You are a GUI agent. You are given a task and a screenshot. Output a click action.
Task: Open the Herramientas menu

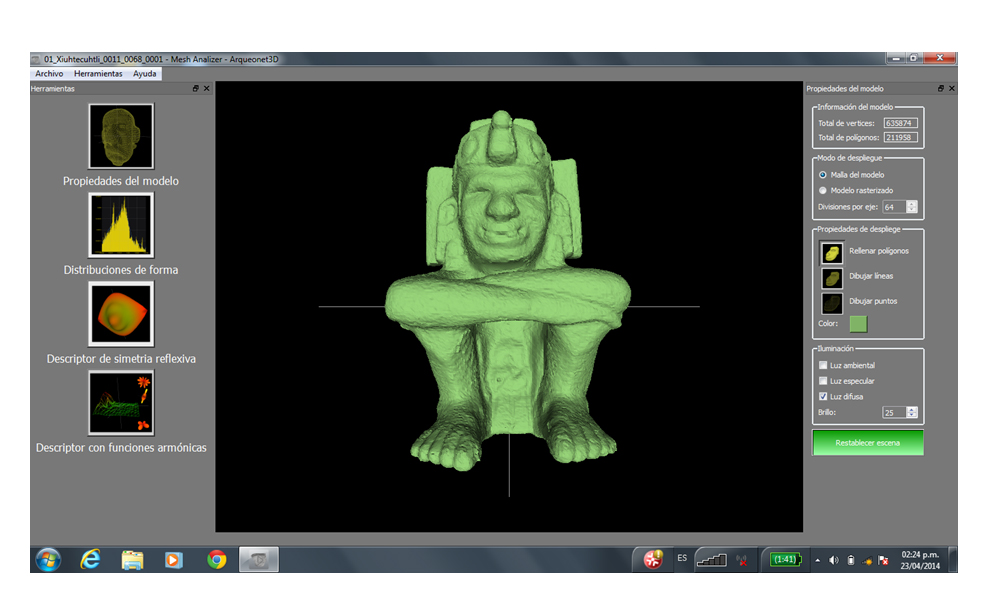(x=98, y=74)
